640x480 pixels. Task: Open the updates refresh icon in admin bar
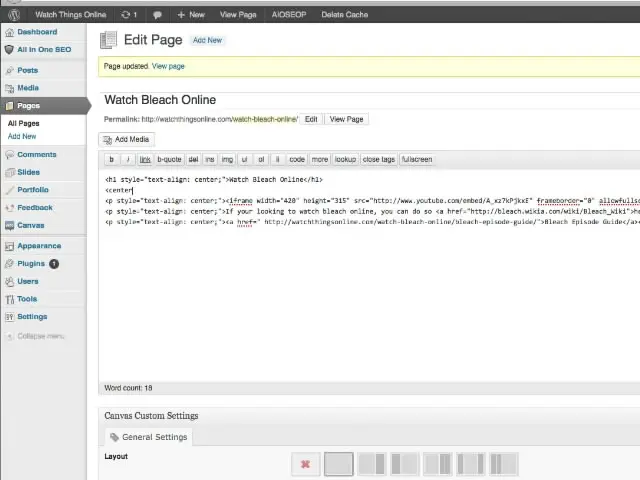125,15
